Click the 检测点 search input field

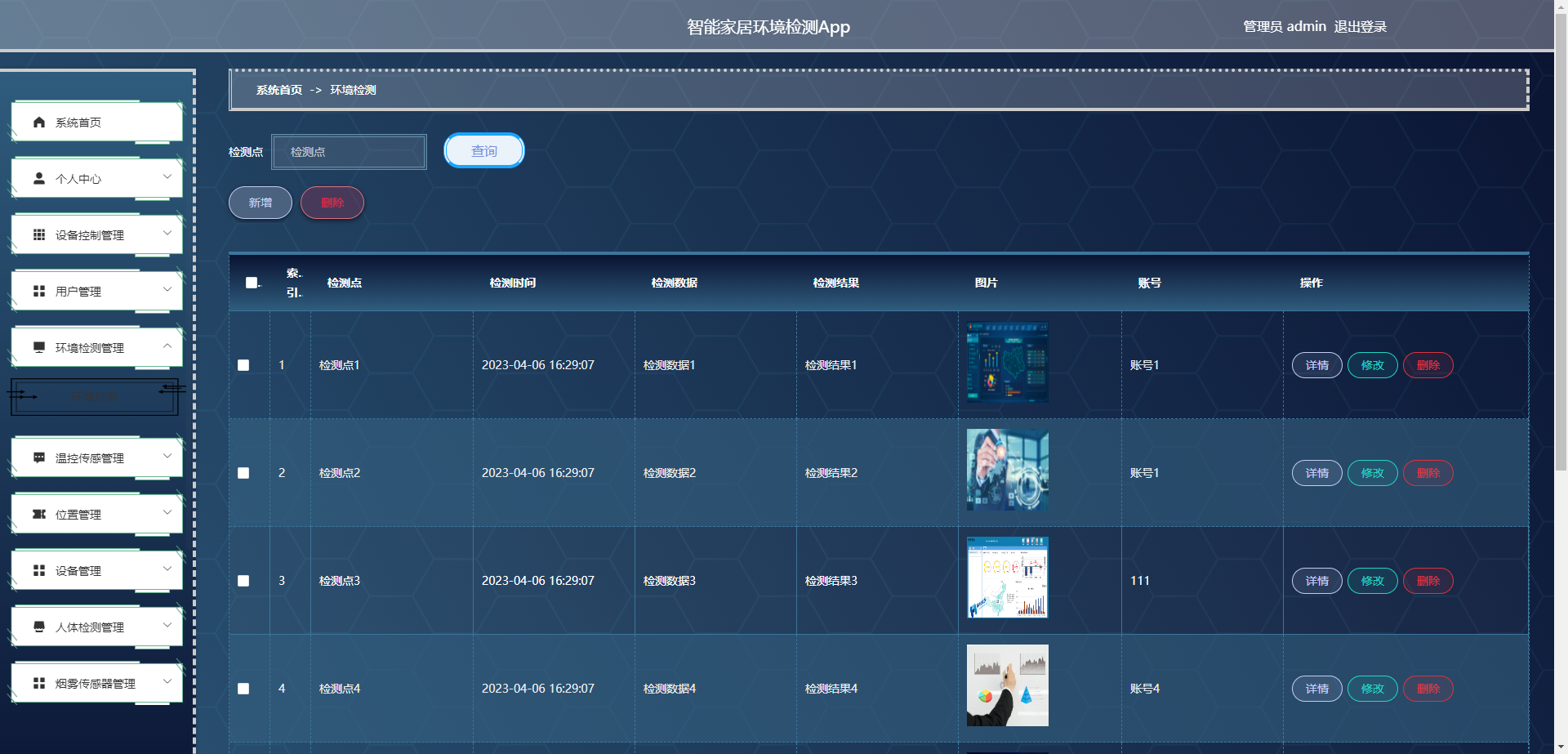point(349,151)
